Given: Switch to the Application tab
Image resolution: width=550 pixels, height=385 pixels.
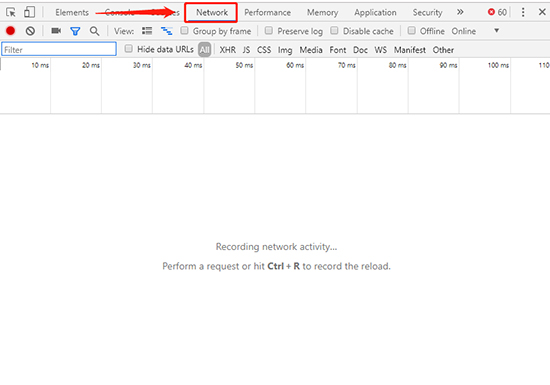Looking at the screenshot, I should (x=375, y=13).
